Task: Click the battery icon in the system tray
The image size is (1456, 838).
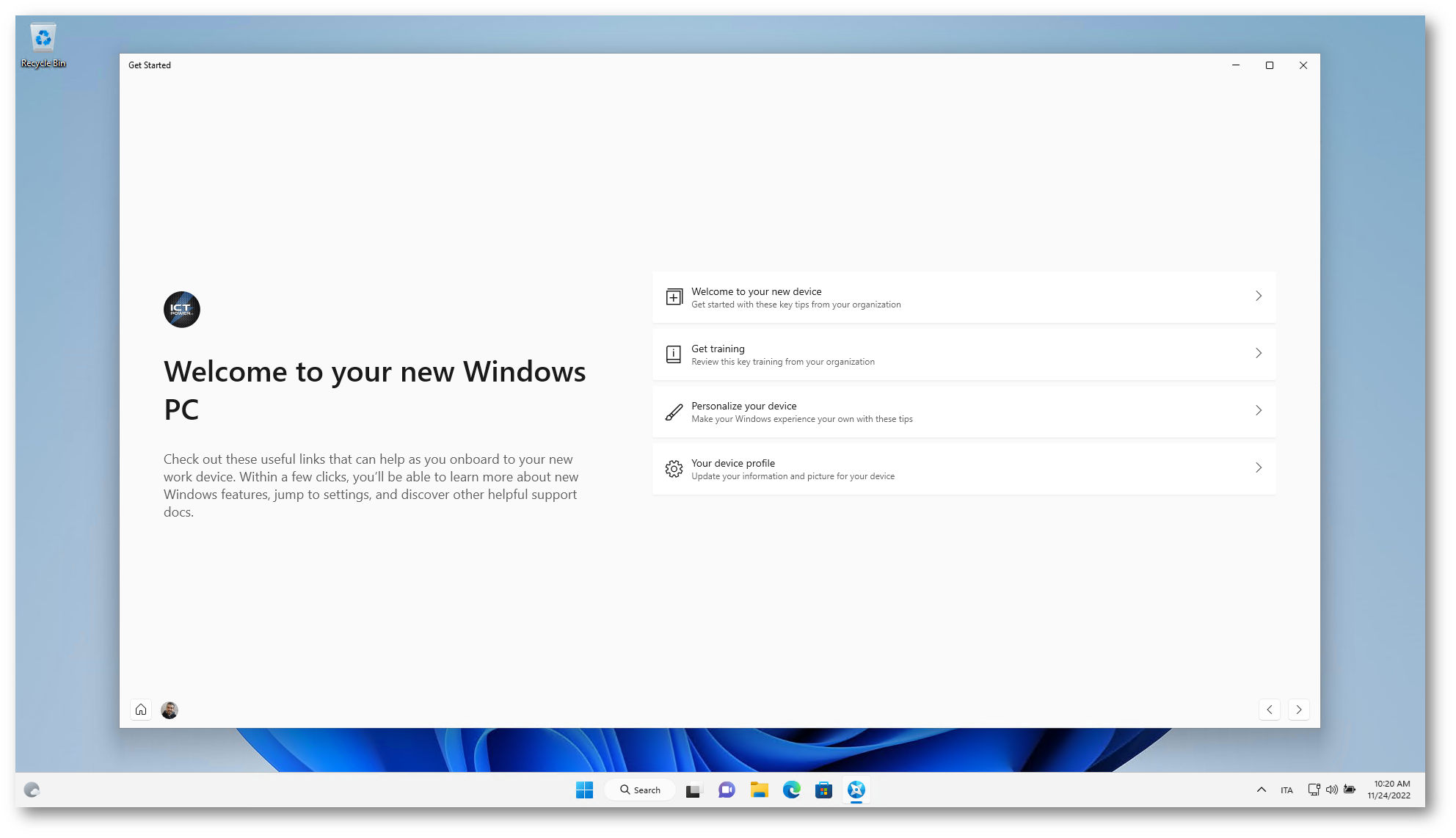Action: point(1350,790)
